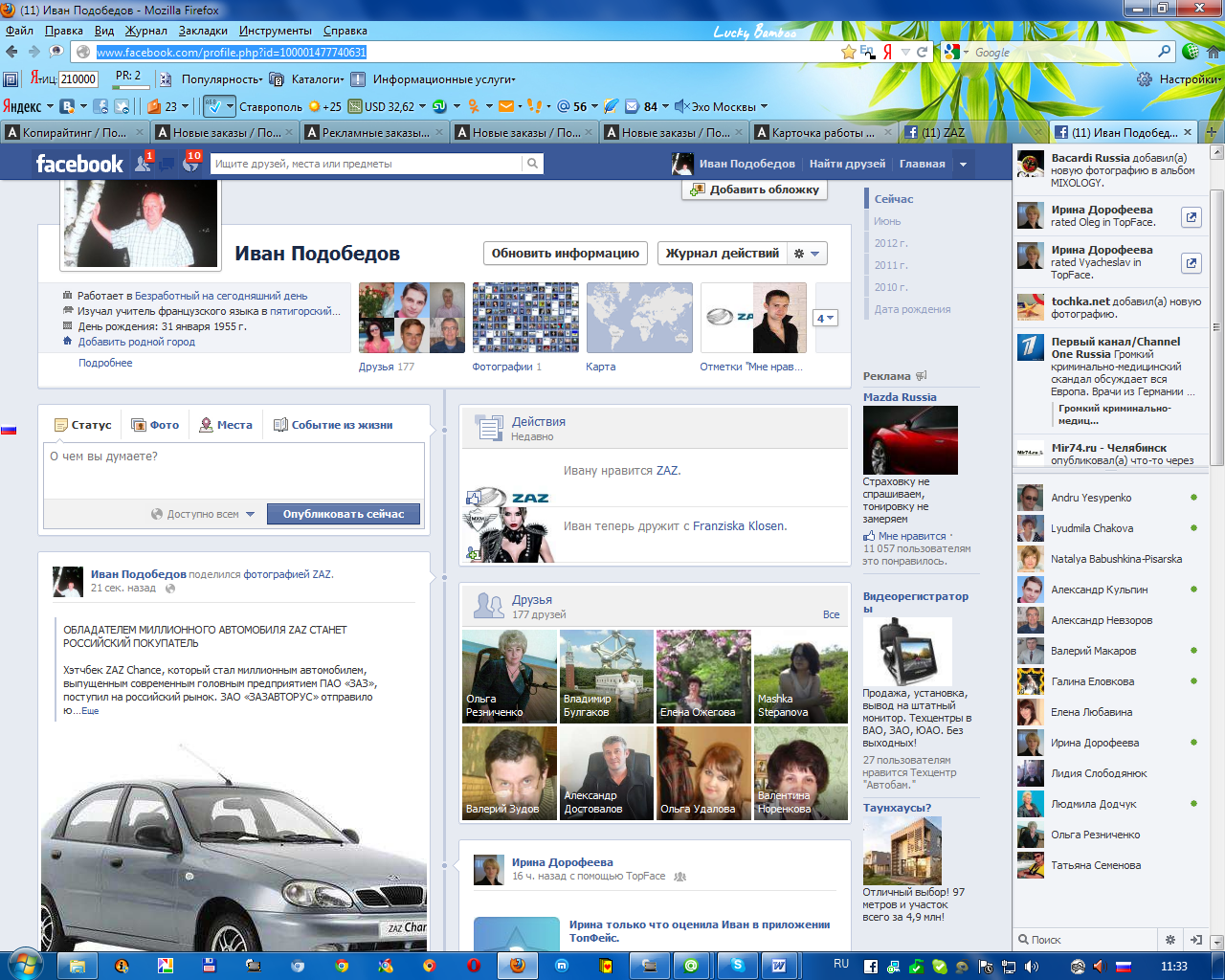The height and width of the screenshot is (980, 1225).
Task: Open Yandex mail envelope icon
Action: [x=506, y=106]
